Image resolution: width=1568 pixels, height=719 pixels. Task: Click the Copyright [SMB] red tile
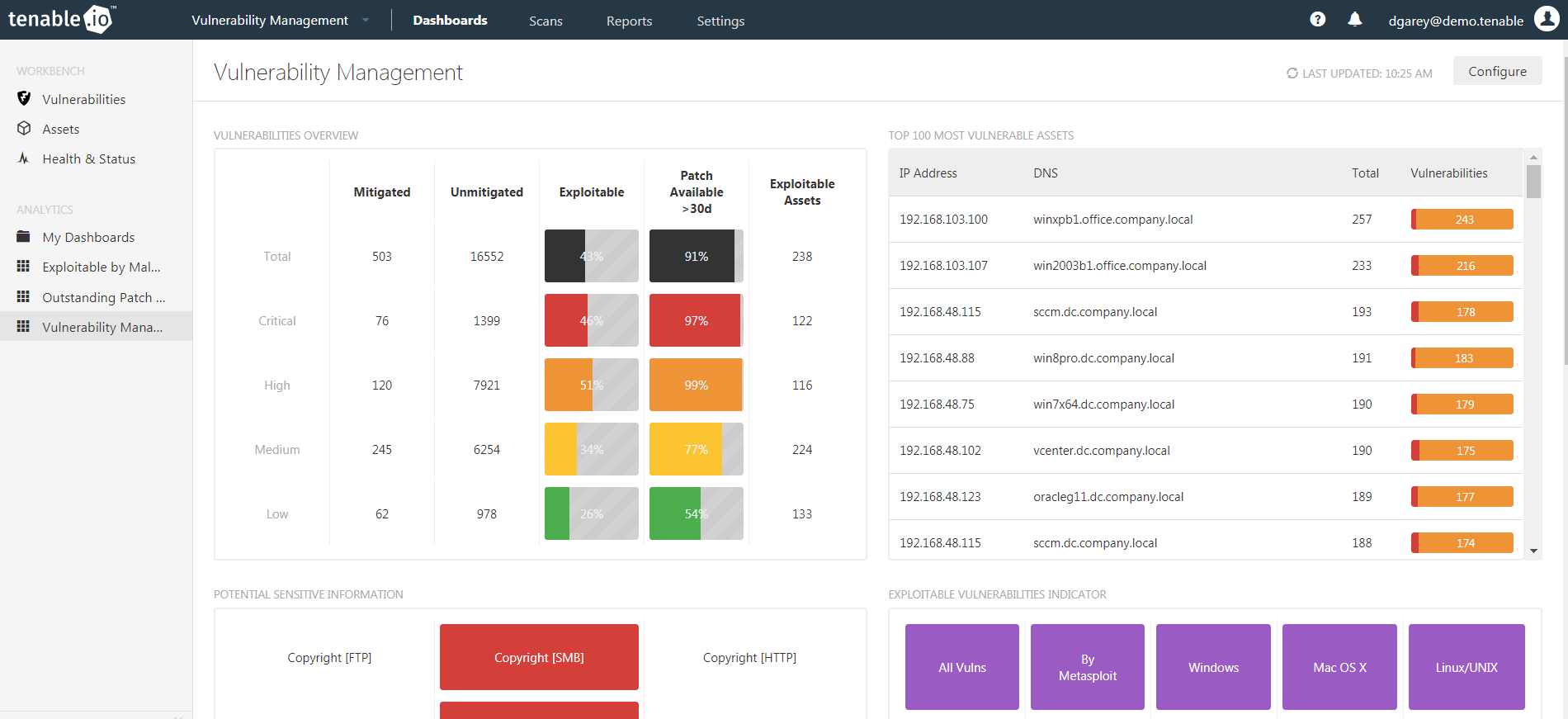[x=539, y=657]
